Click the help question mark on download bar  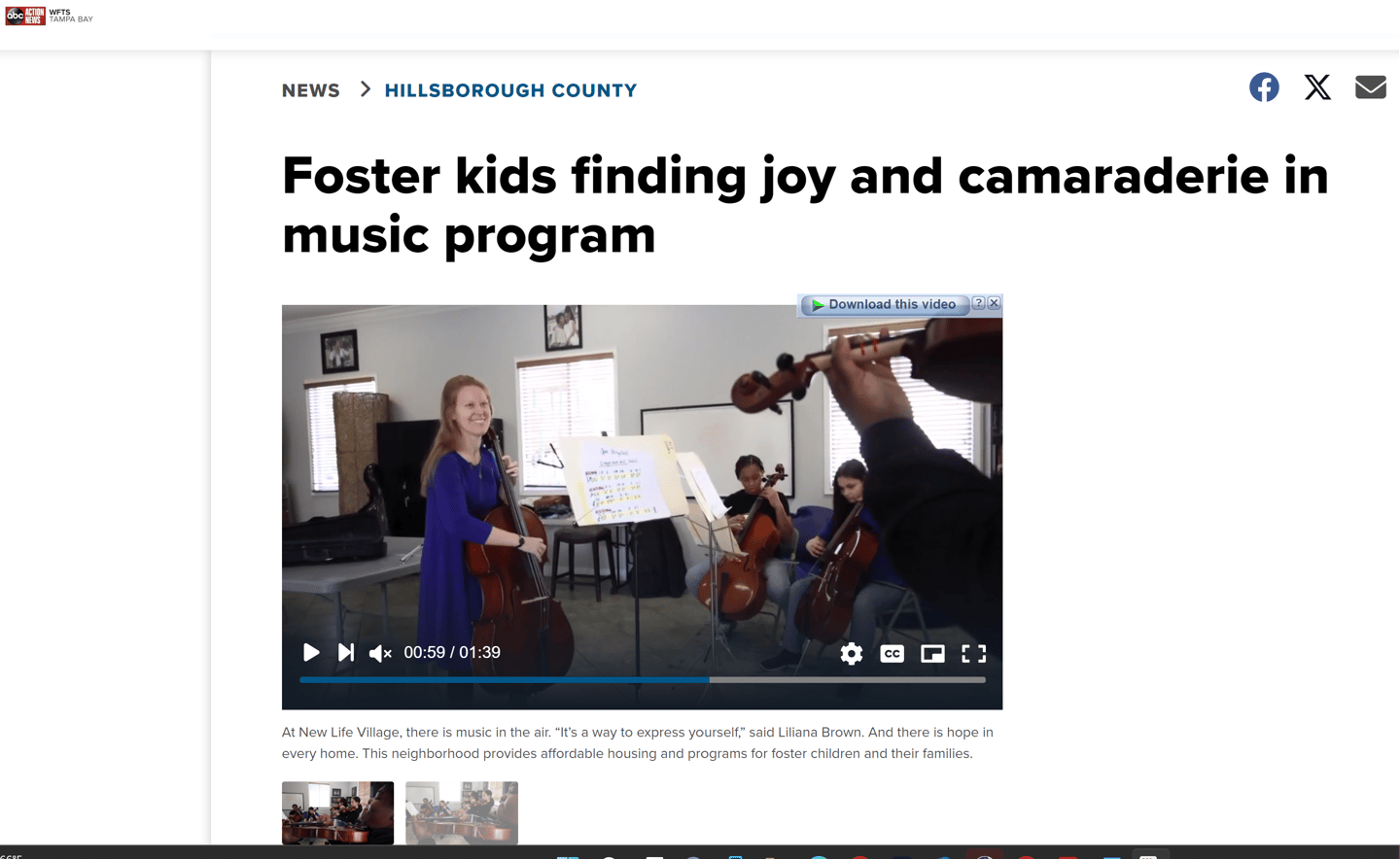click(x=979, y=303)
